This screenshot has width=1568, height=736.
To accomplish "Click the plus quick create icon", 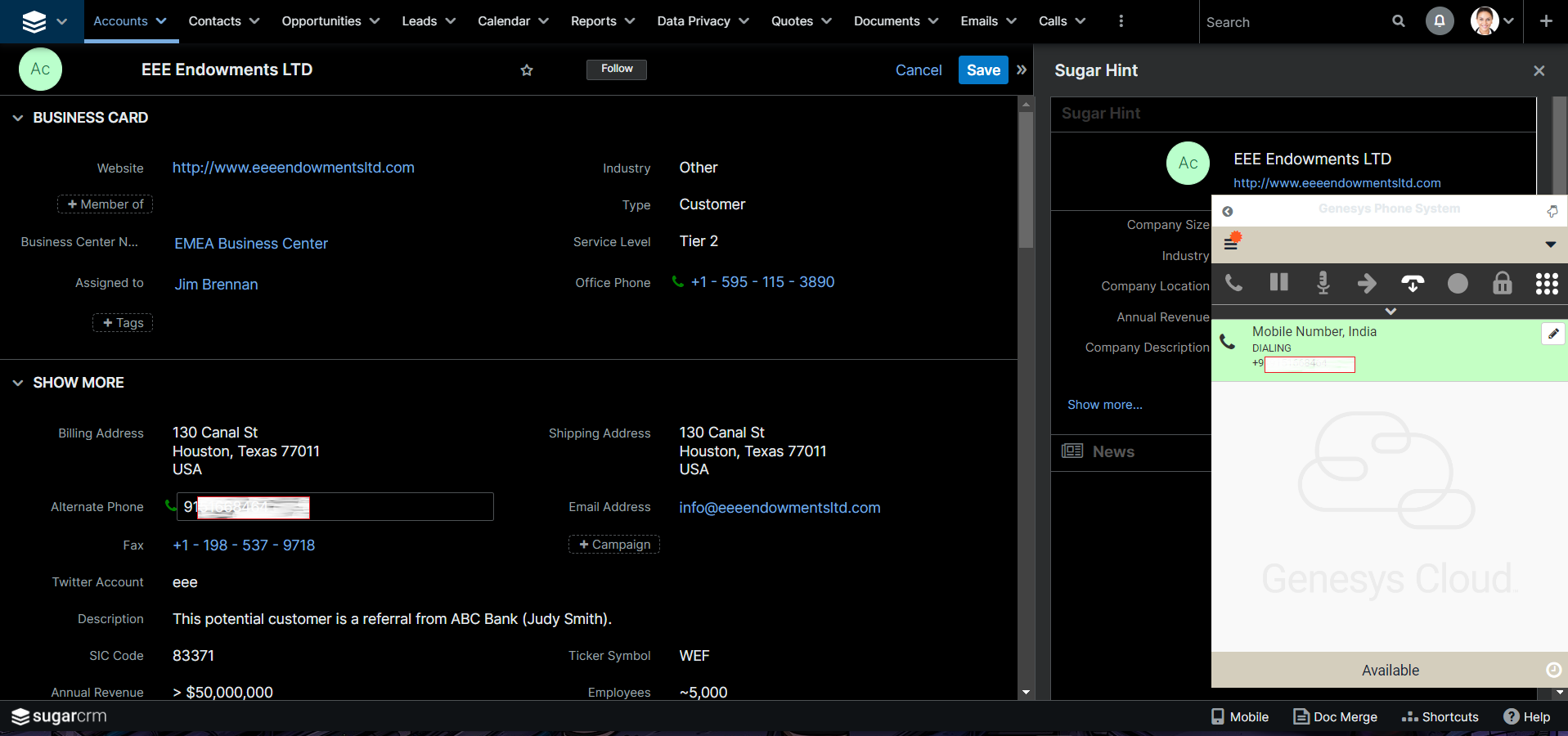I will point(1546,21).
